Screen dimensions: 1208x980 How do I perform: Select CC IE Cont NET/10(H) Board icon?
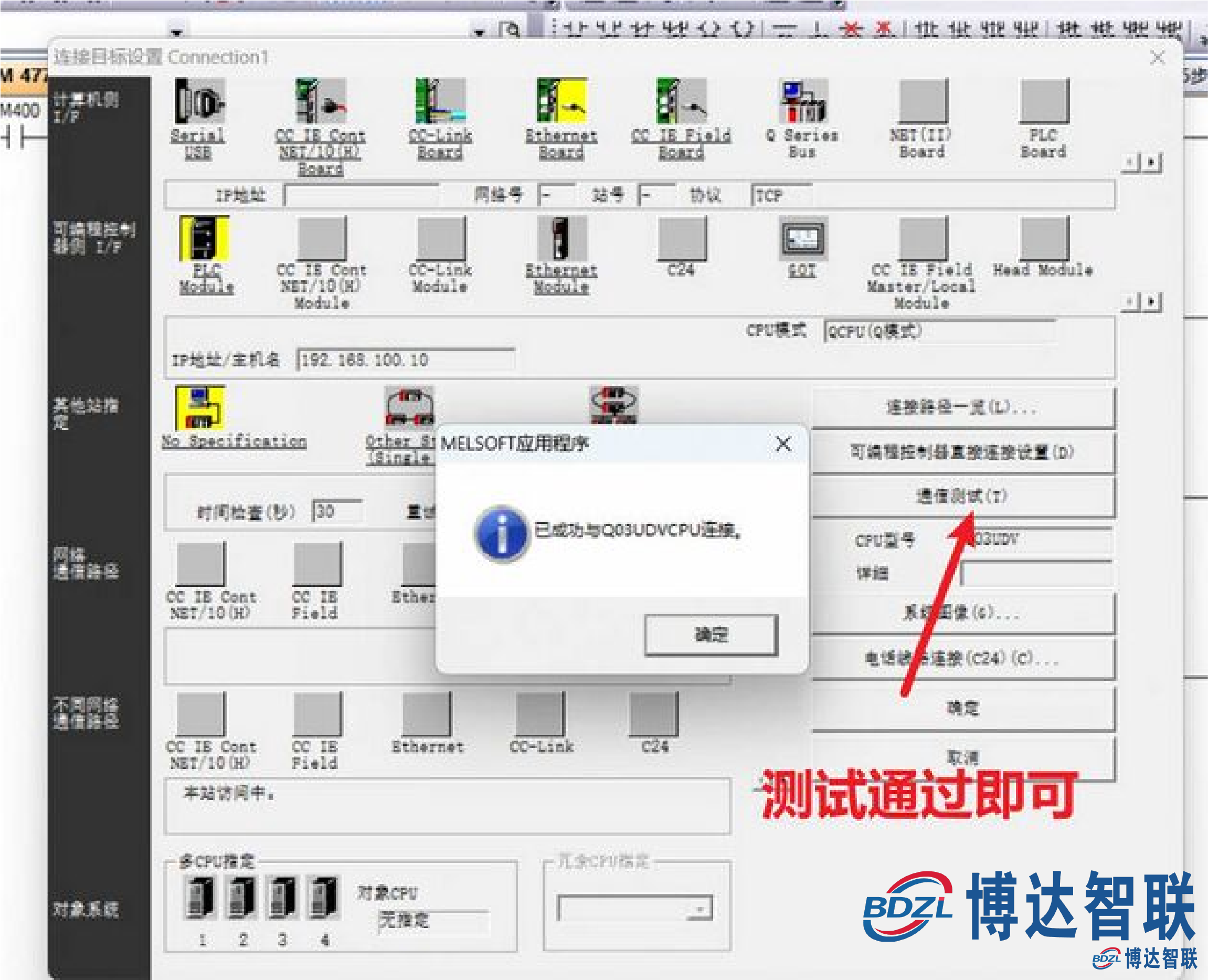[x=321, y=101]
